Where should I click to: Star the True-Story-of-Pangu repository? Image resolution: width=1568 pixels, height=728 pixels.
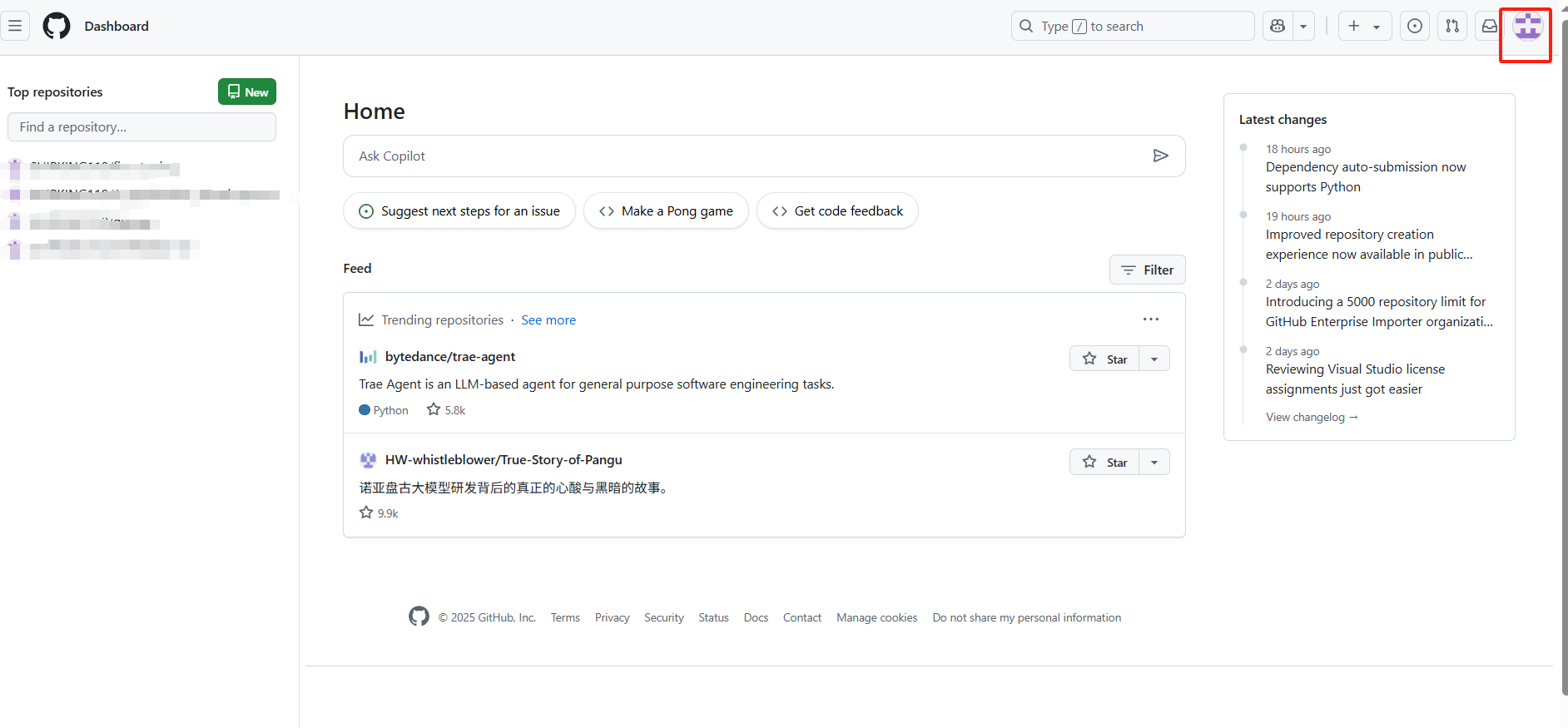[1104, 462]
